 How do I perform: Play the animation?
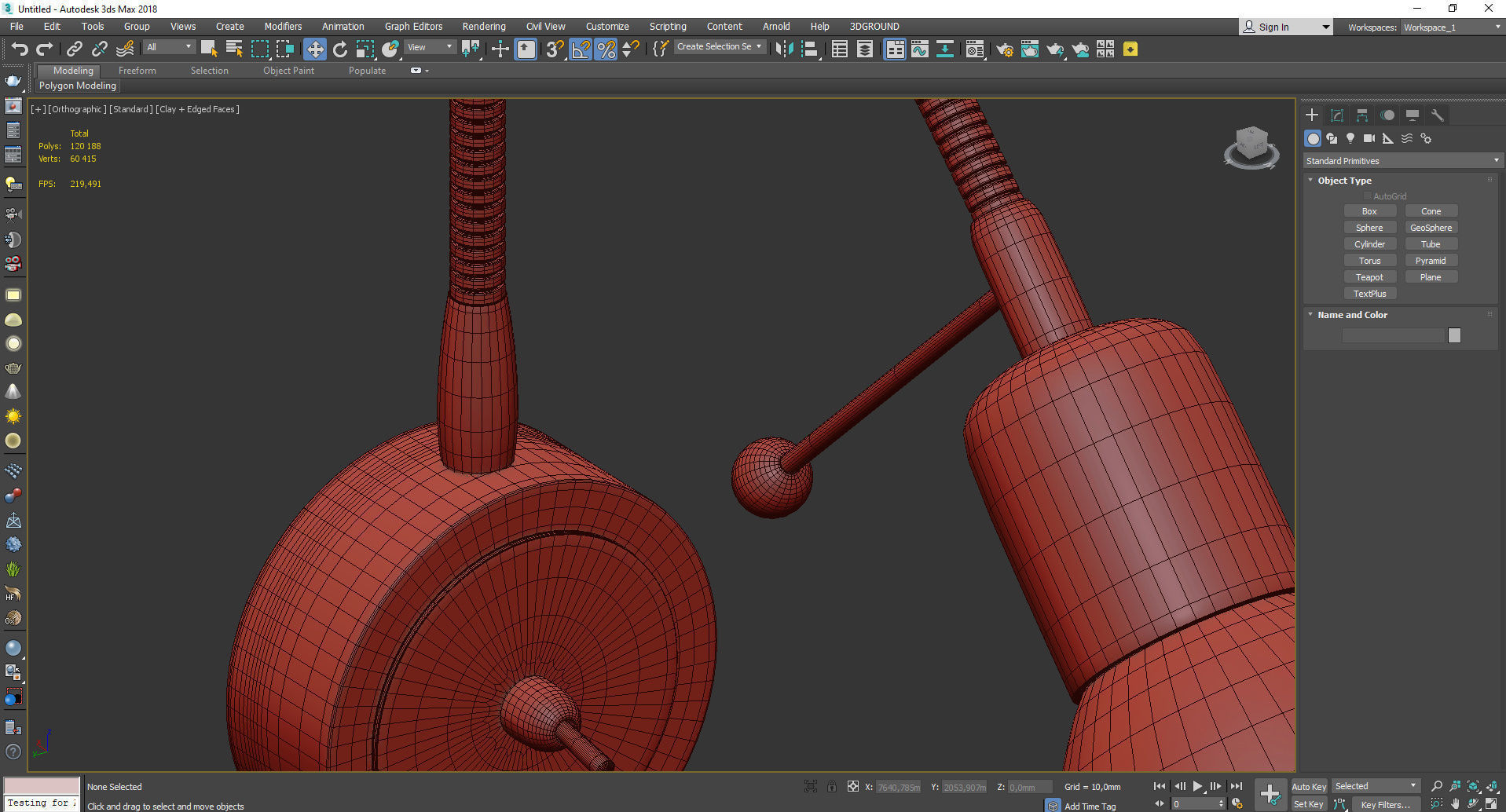(1197, 786)
